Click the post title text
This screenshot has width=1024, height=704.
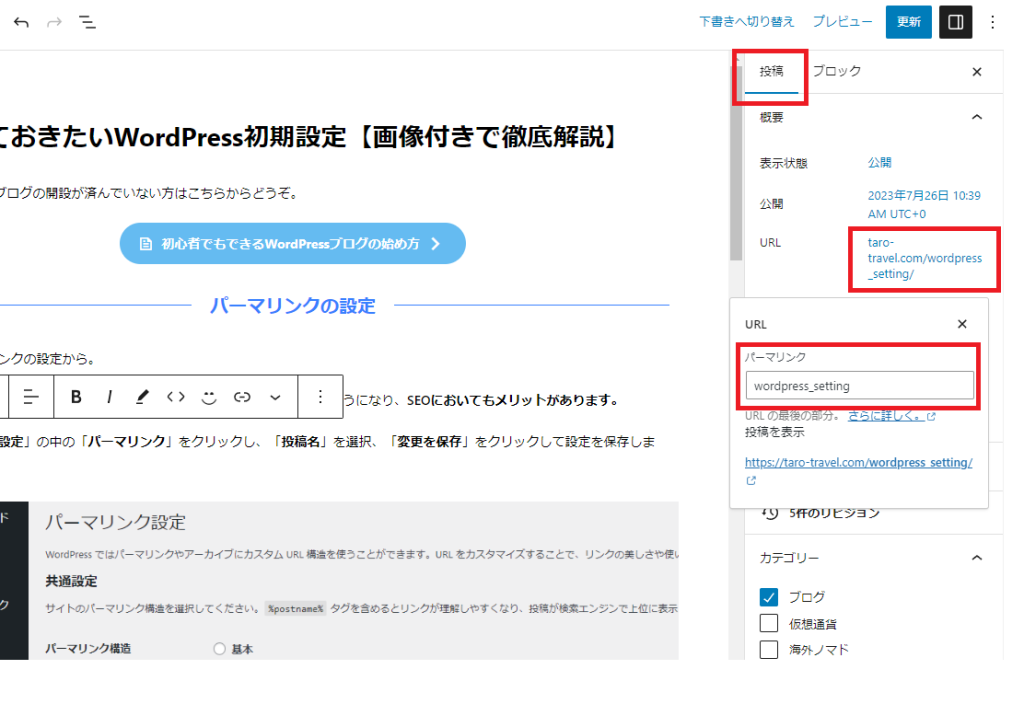(307, 137)
